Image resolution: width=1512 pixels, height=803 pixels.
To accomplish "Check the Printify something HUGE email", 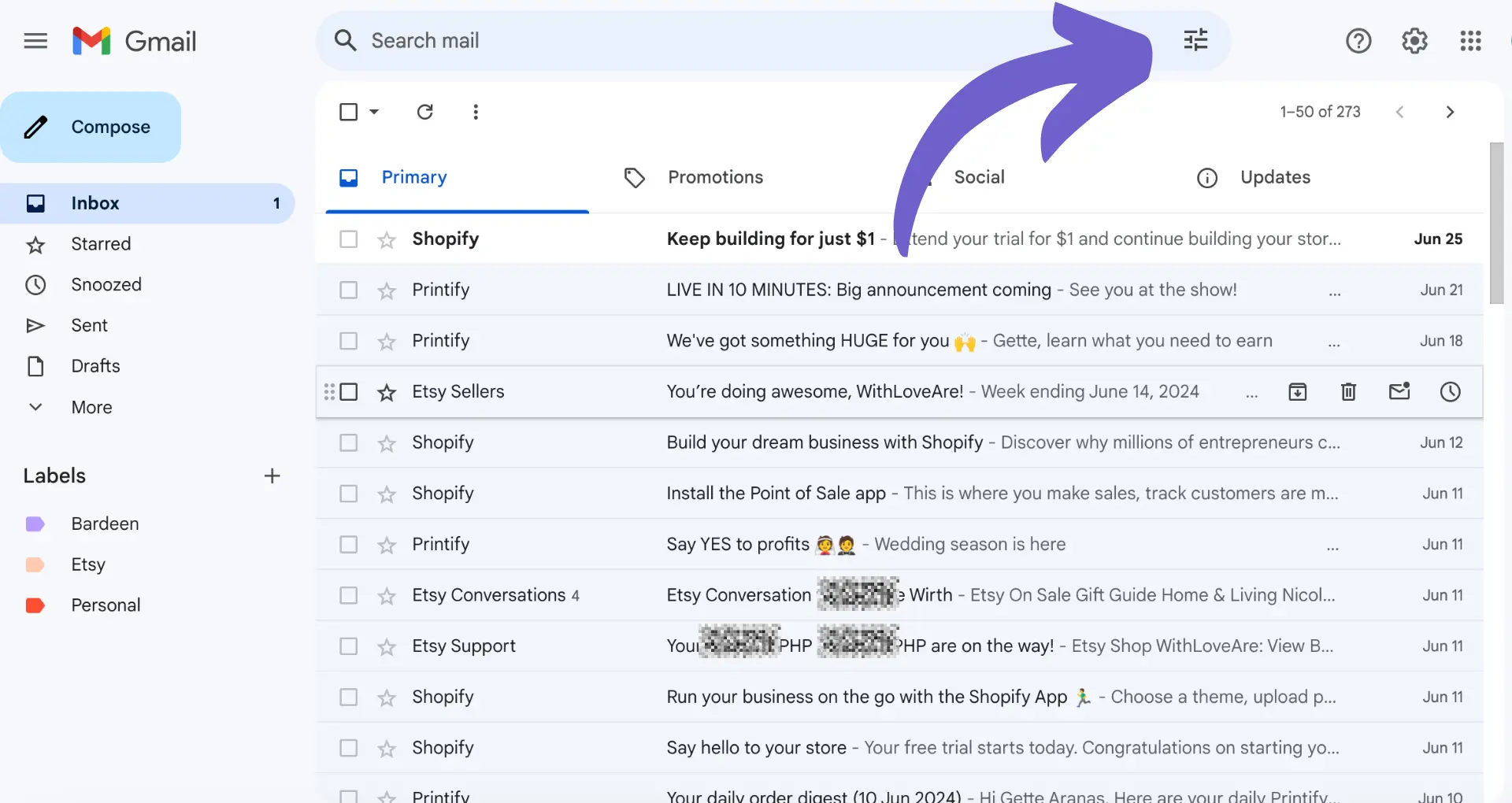I will pyautogui.click(x=348, y=340).
